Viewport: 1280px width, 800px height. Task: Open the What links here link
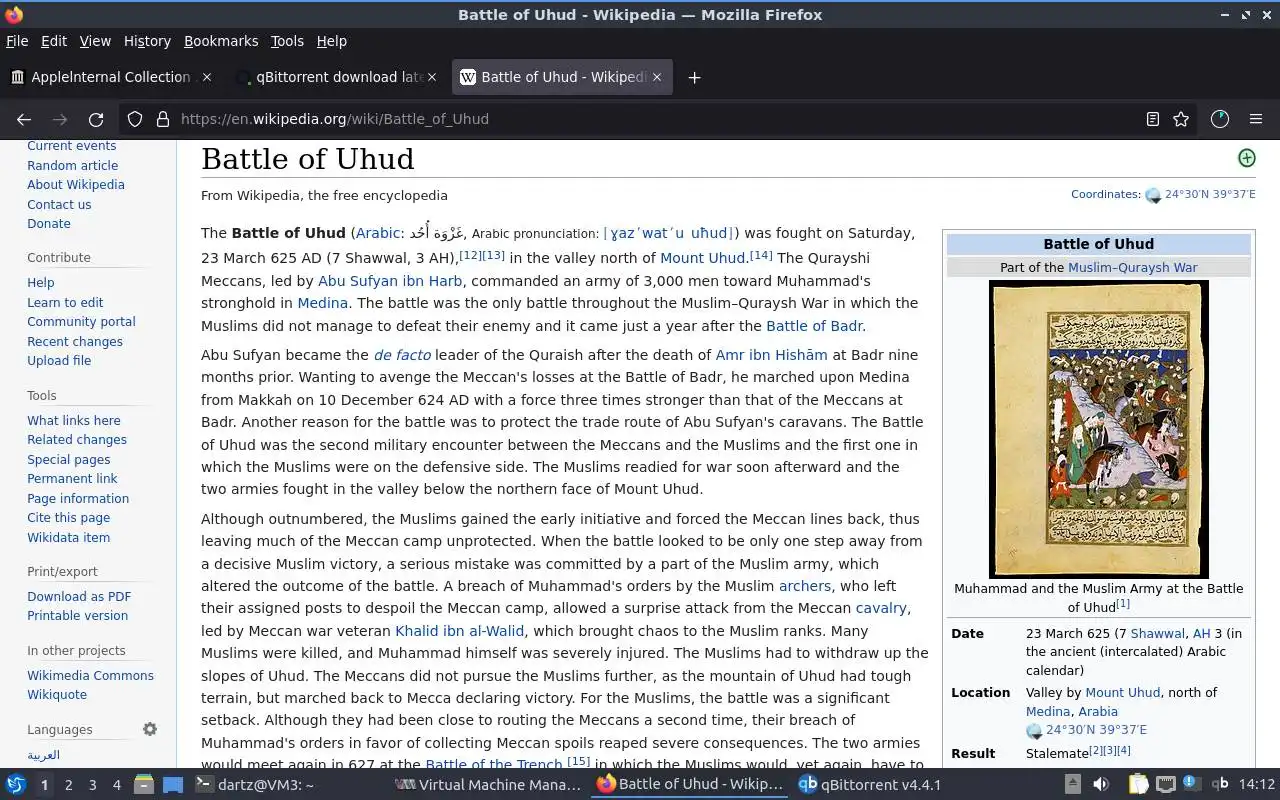(x=74, y=421)
